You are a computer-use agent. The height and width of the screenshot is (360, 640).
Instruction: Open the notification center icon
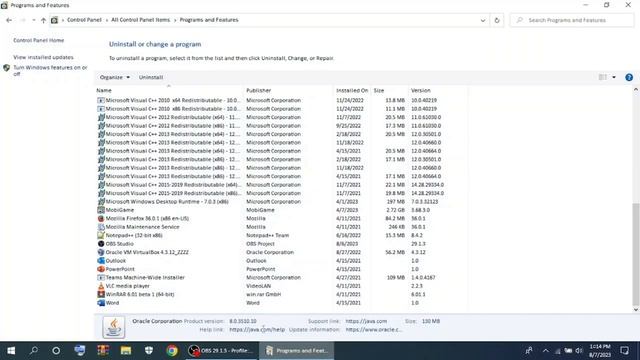624,350
